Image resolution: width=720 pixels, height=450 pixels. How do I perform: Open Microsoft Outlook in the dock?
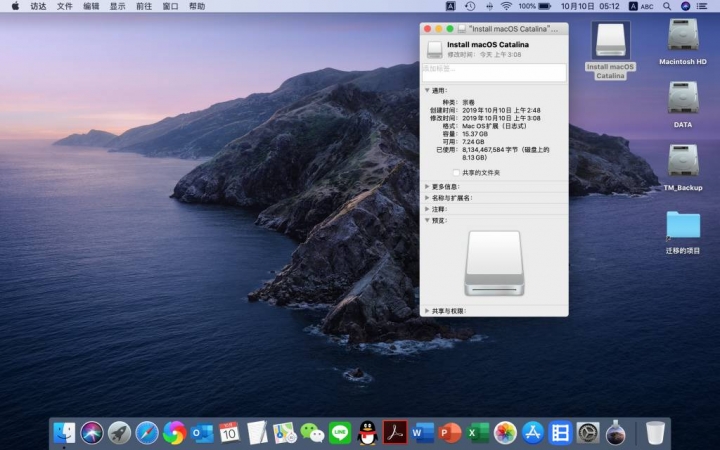tap(202, 433)
